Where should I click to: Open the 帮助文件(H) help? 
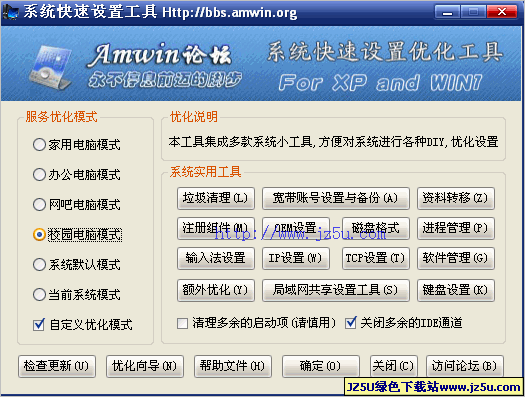tap(233, 366)
